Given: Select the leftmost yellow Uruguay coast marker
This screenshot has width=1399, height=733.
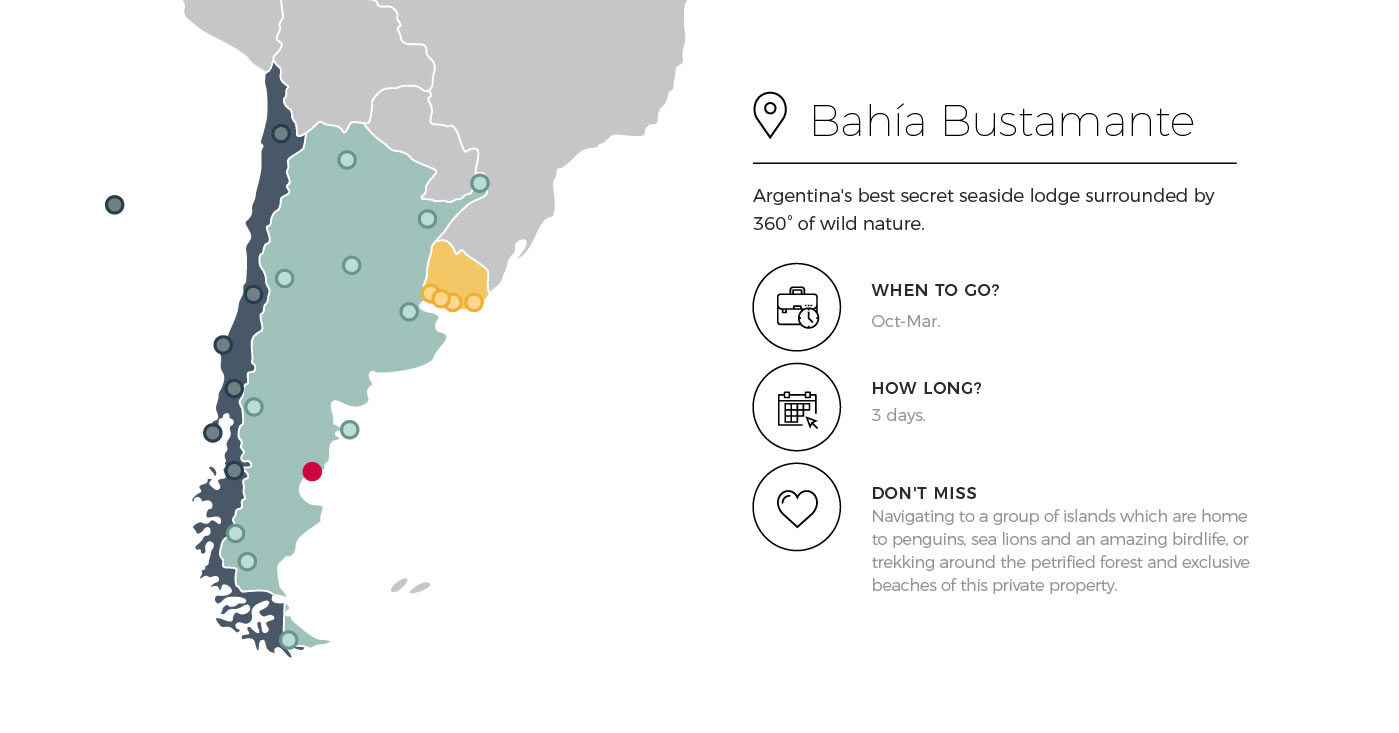Looking at the screenshot, I should (431, 294).
